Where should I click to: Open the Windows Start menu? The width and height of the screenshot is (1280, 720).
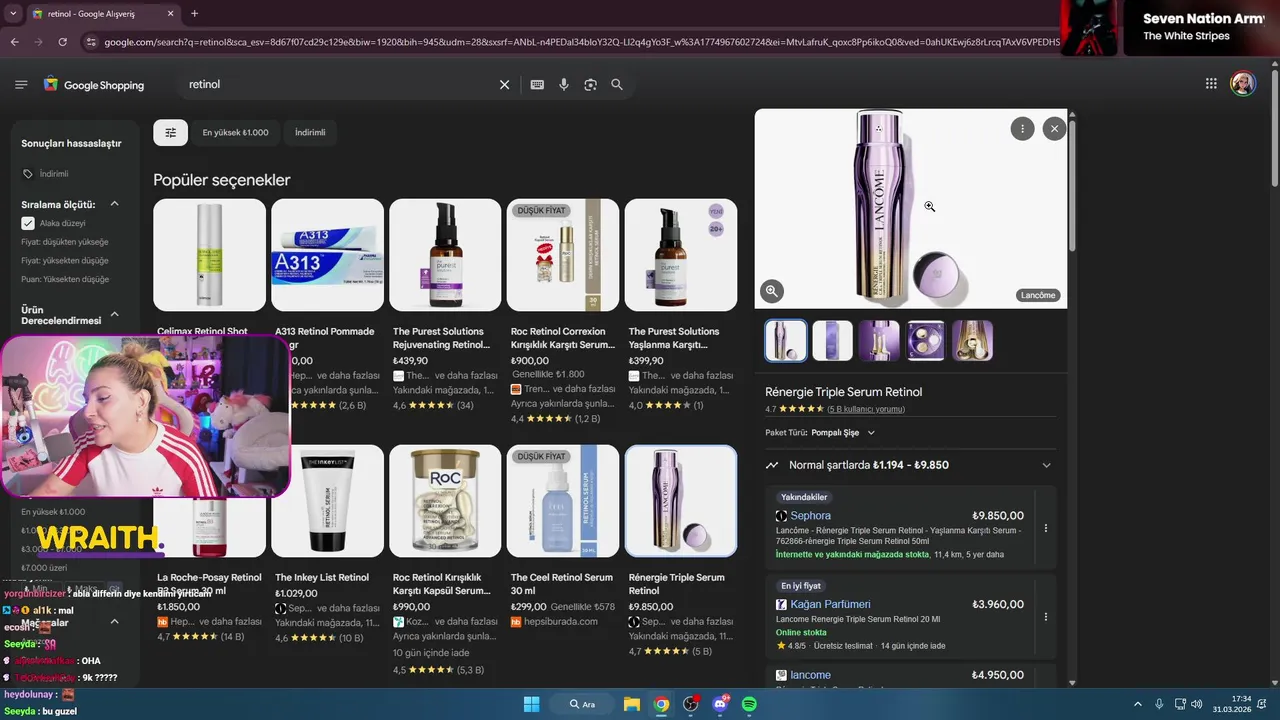click(x=531, y=704)
